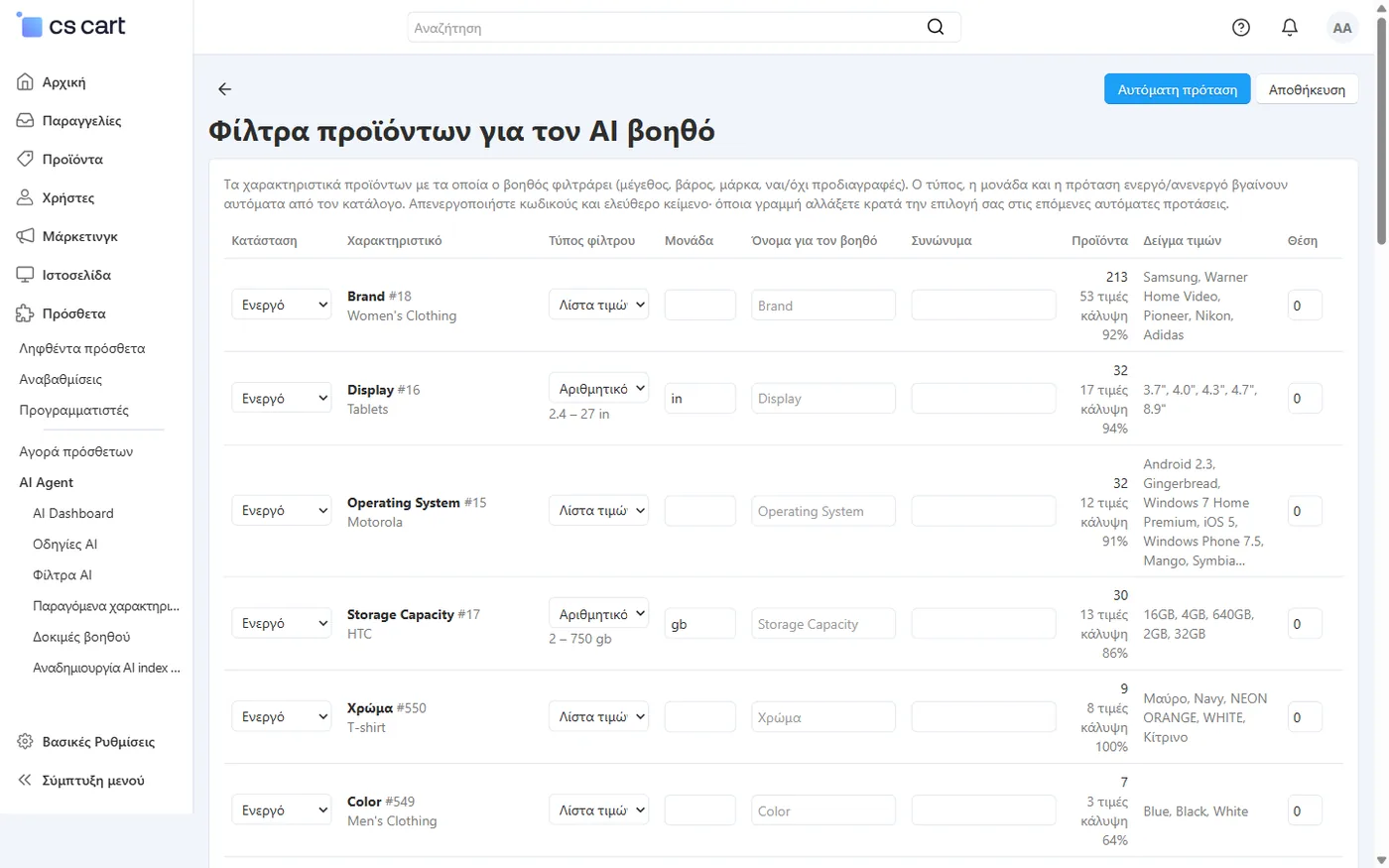Click the Παραγγελίες inbox icon
Viewport: 1389px width, 868px height.
pos(26,121)
